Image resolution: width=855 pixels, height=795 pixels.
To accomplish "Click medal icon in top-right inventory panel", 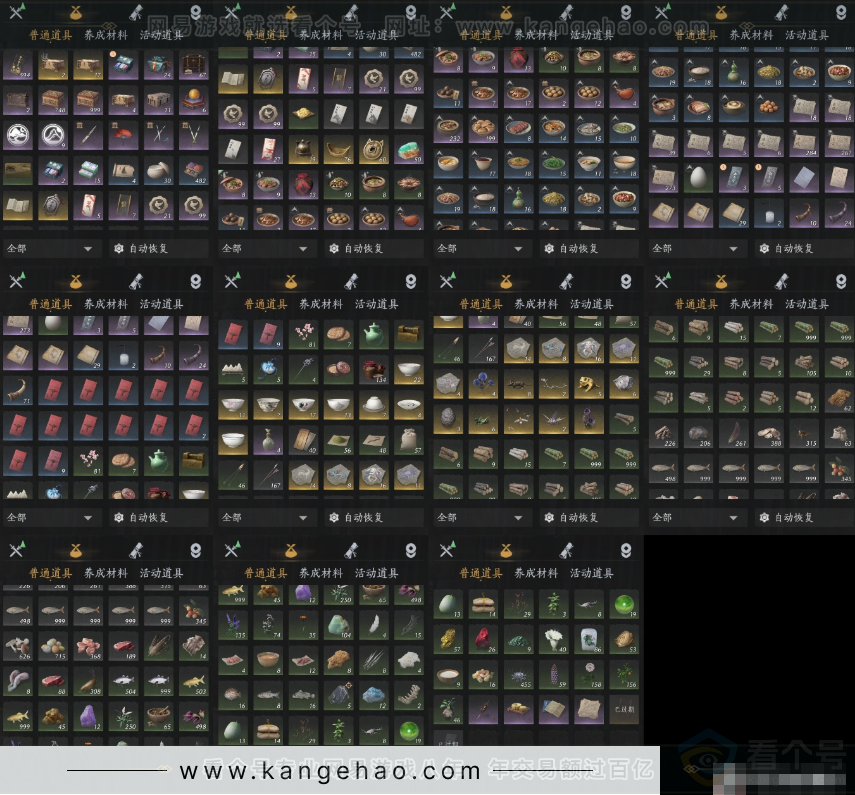I will point(841,12).
